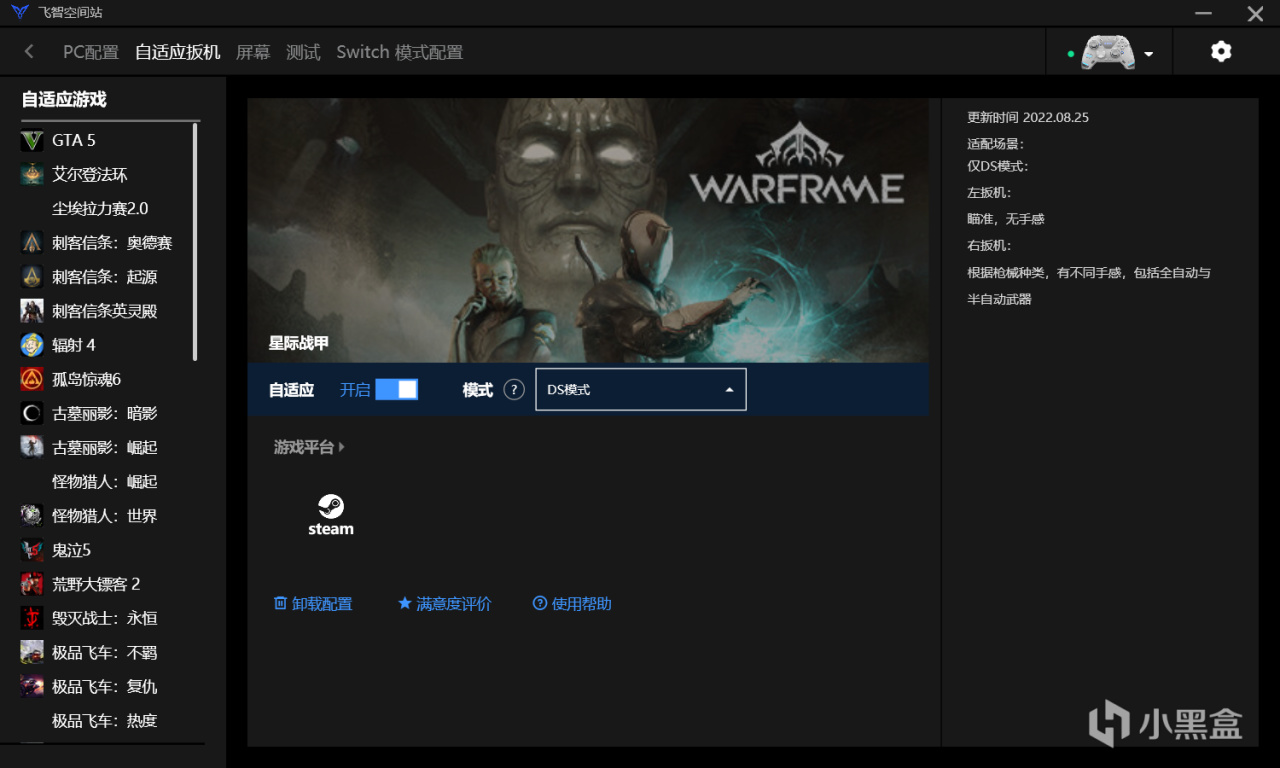This screenshot has height=768, width=1280.
Task: Click the mode help question mark icon
Action: point(514,390)
